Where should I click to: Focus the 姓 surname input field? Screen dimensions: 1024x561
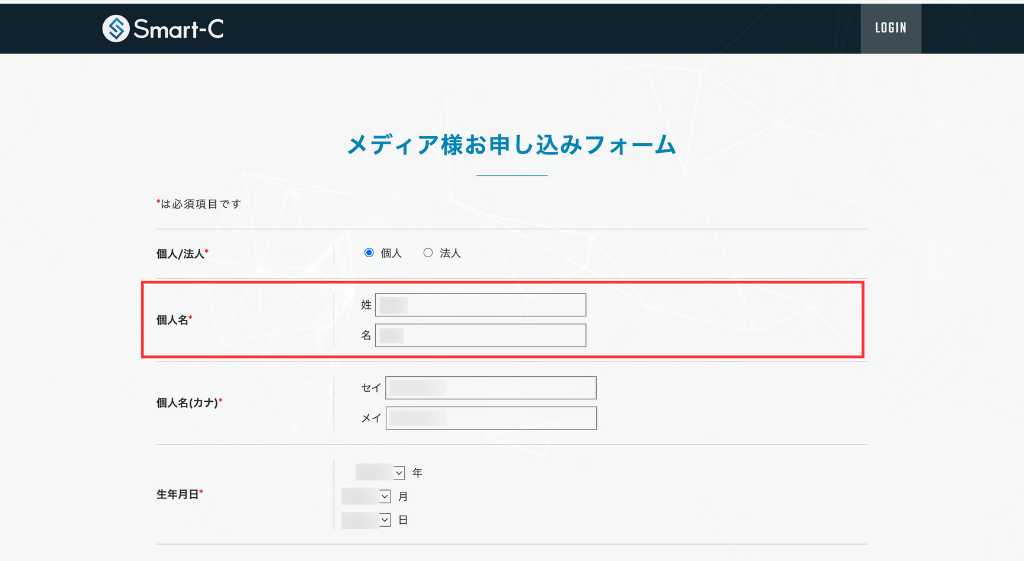[x=481, y=305]
